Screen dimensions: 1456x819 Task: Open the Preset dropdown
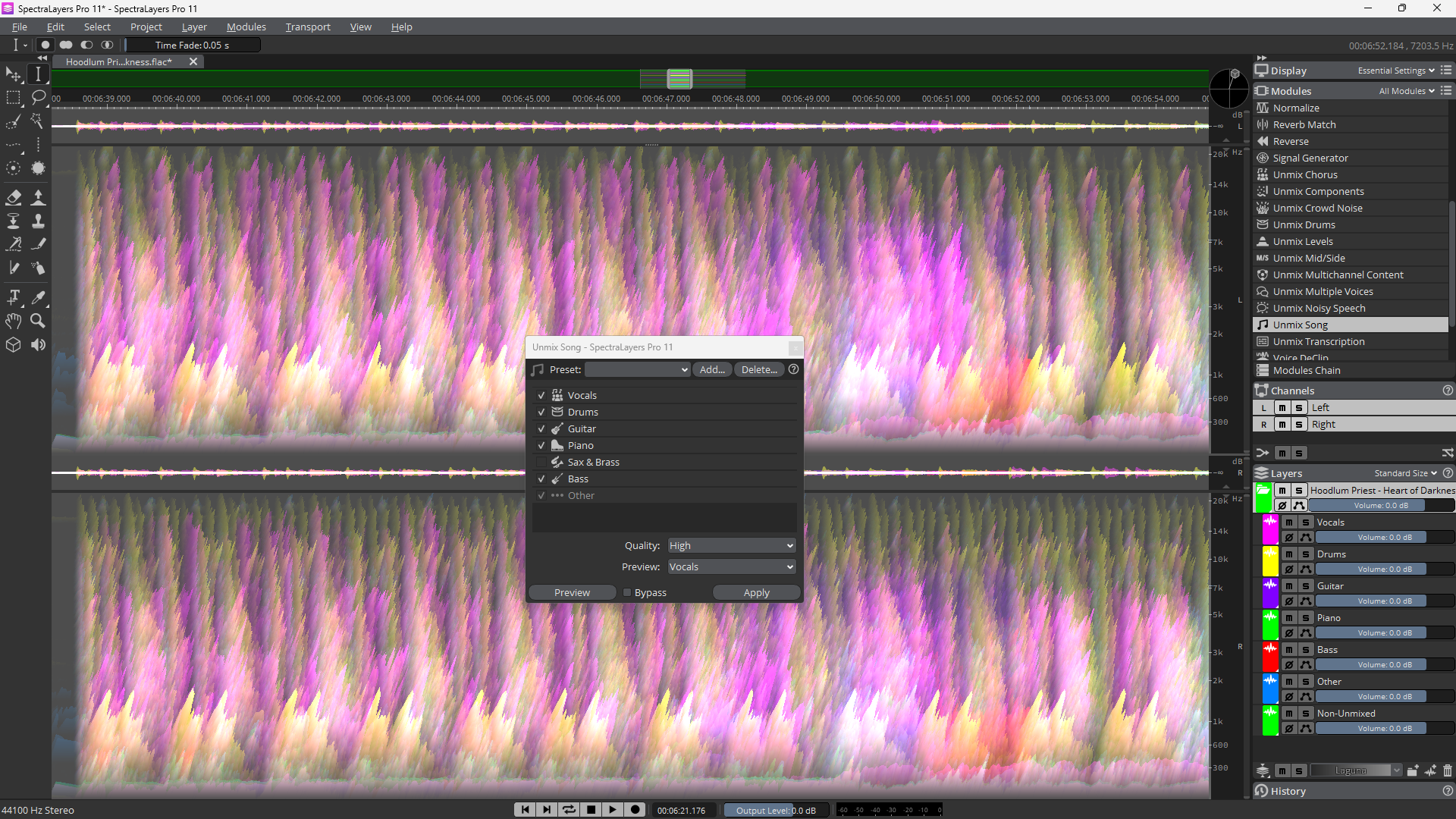(x=637, y=369)
